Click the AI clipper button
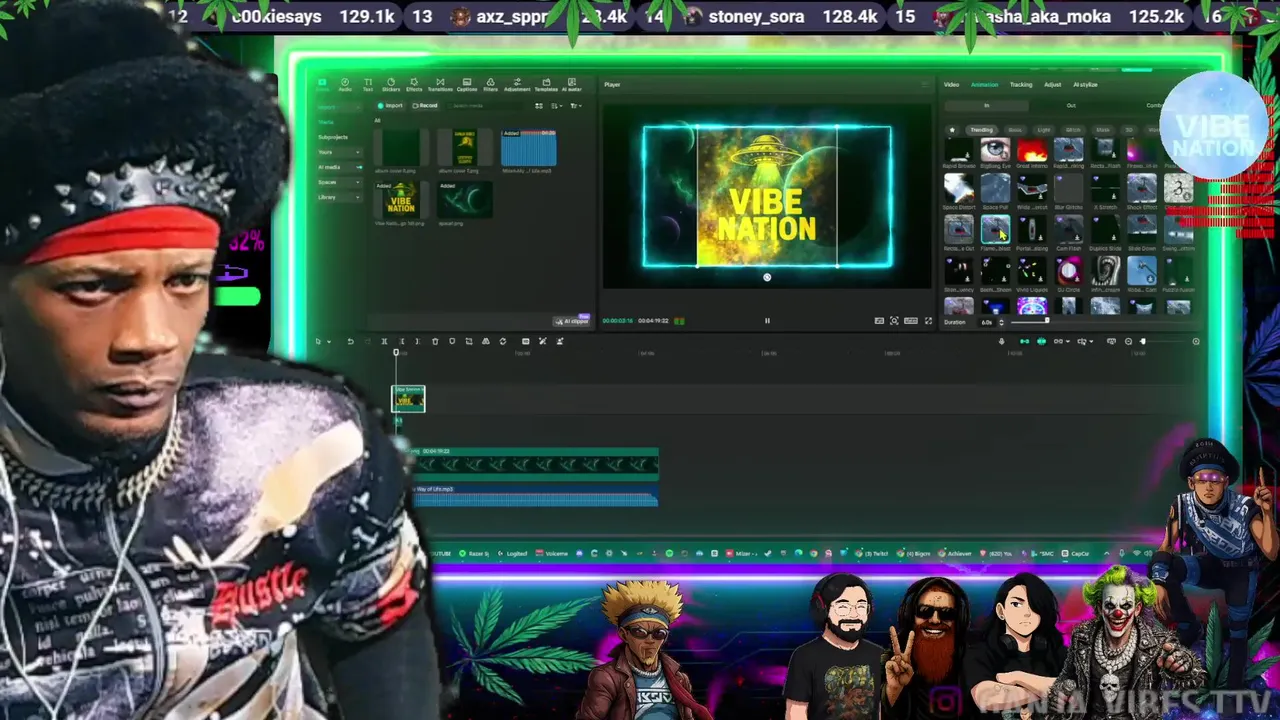 pos(573,321)
